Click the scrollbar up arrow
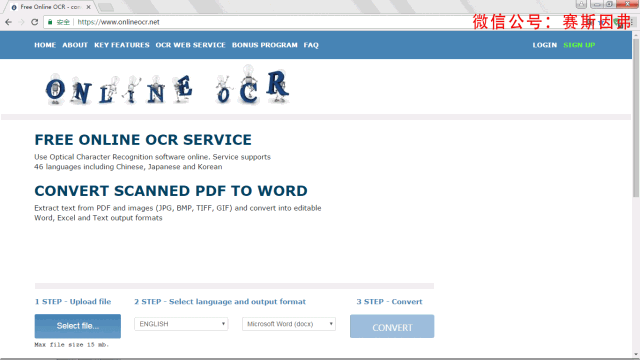 click(x=636, y=35)
